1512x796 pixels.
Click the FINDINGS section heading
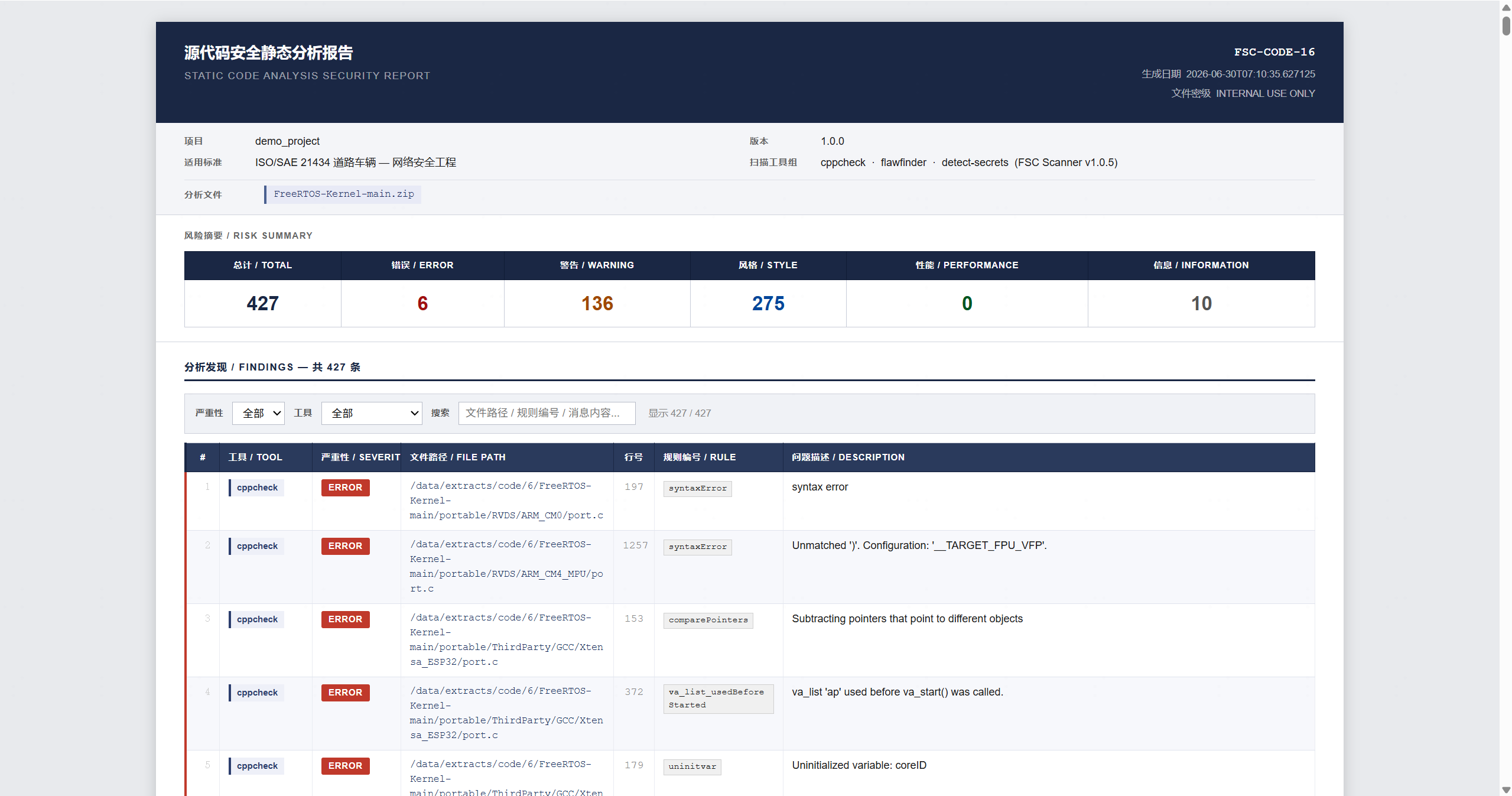tap(272, 367)
